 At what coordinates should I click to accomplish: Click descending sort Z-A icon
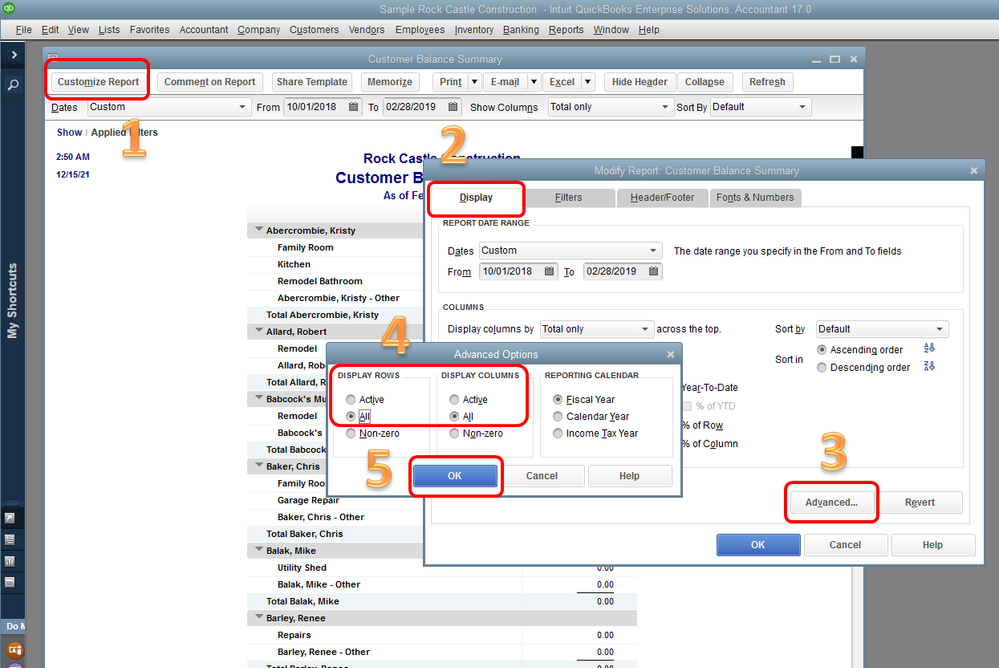[930, 366]
